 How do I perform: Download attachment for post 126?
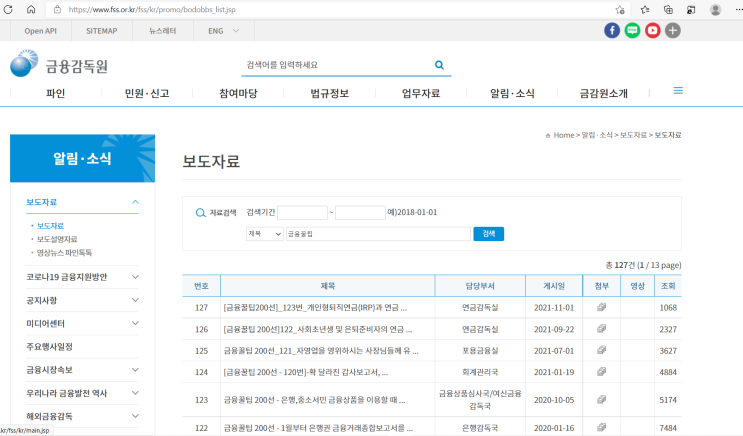tap(601, 328)
